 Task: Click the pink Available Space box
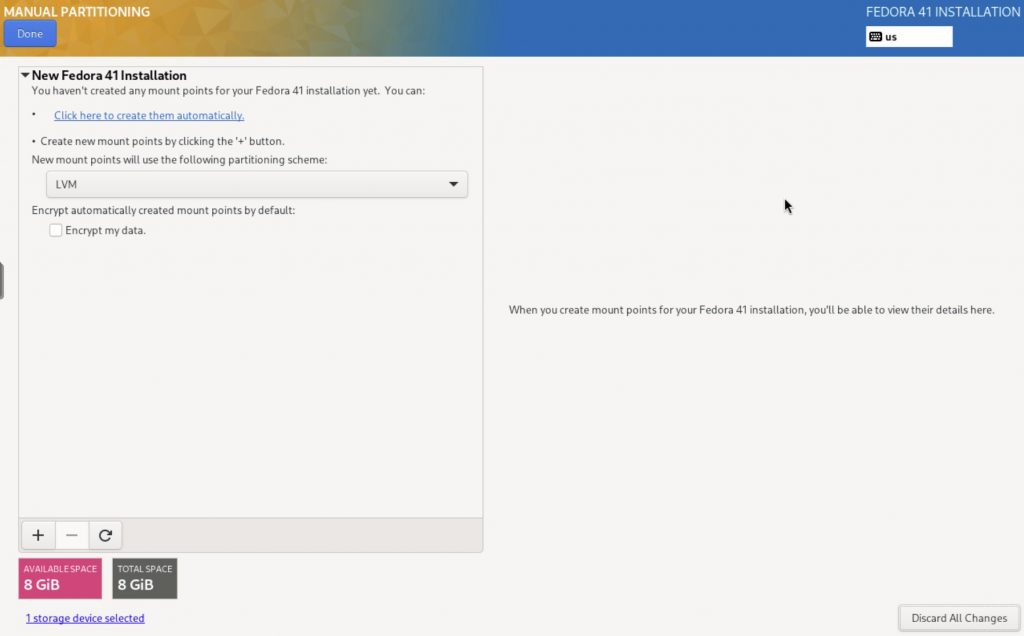point(60,578)
